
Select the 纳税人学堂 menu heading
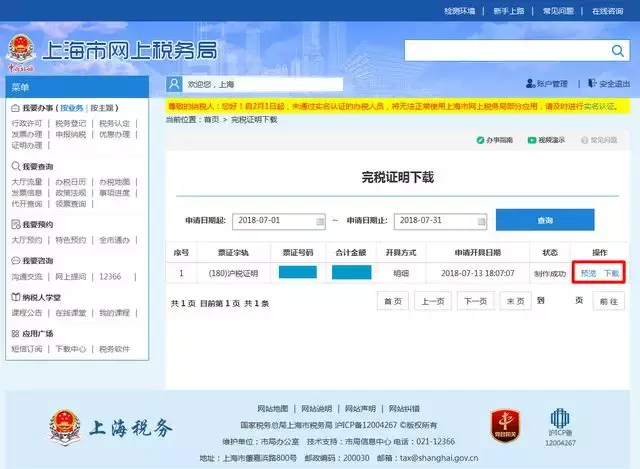pyautogui.click(x=41, y=298)
